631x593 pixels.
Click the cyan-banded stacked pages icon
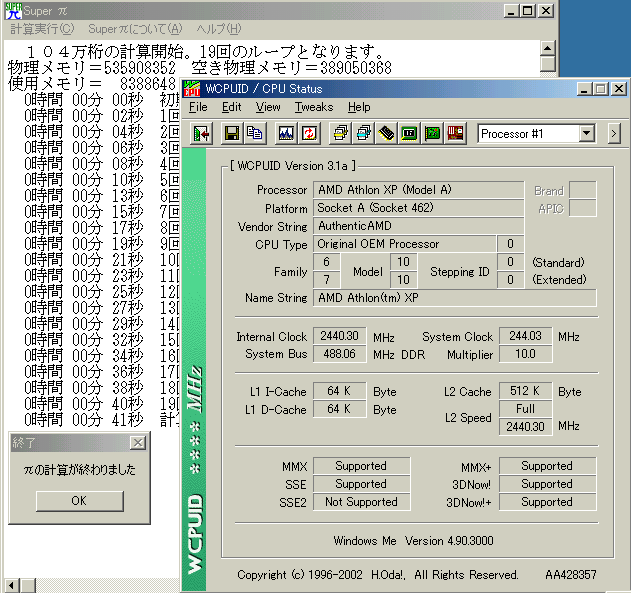(x=363, y=133)
